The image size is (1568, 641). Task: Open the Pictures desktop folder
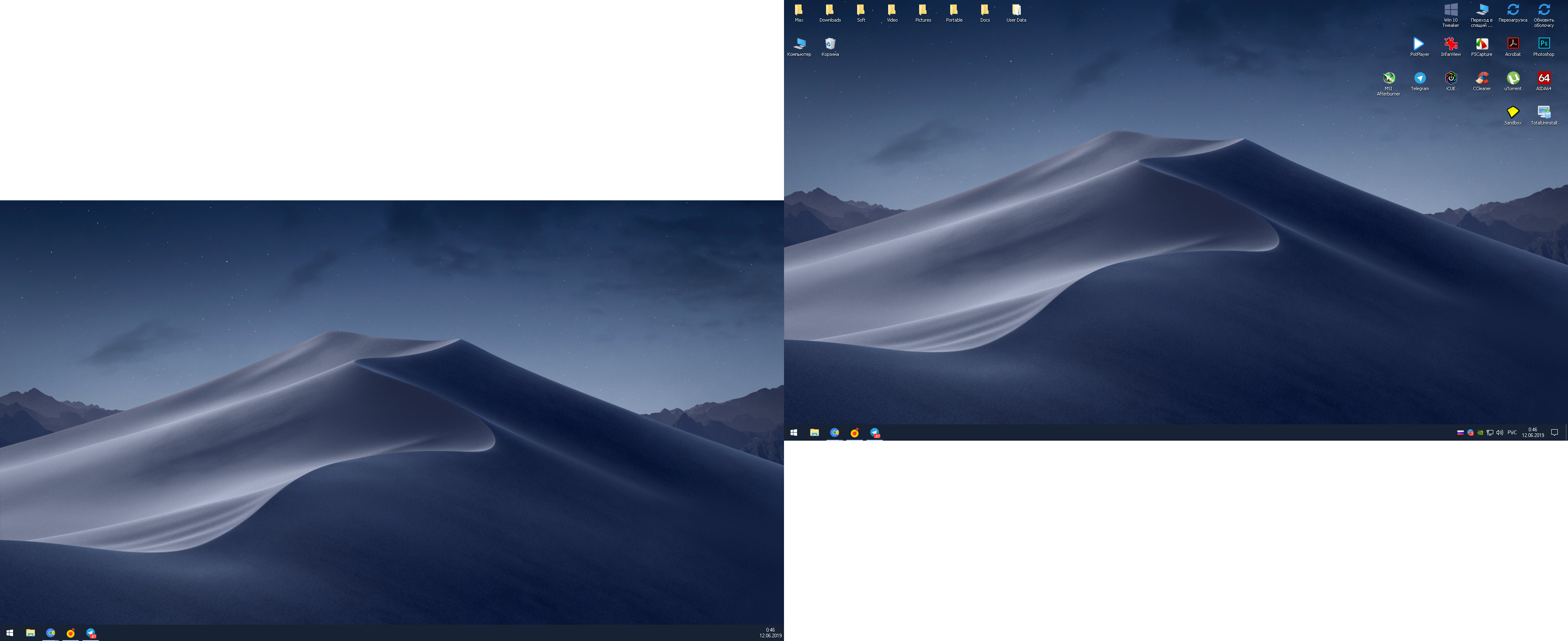pyautogui.click(x=923, y=13)
